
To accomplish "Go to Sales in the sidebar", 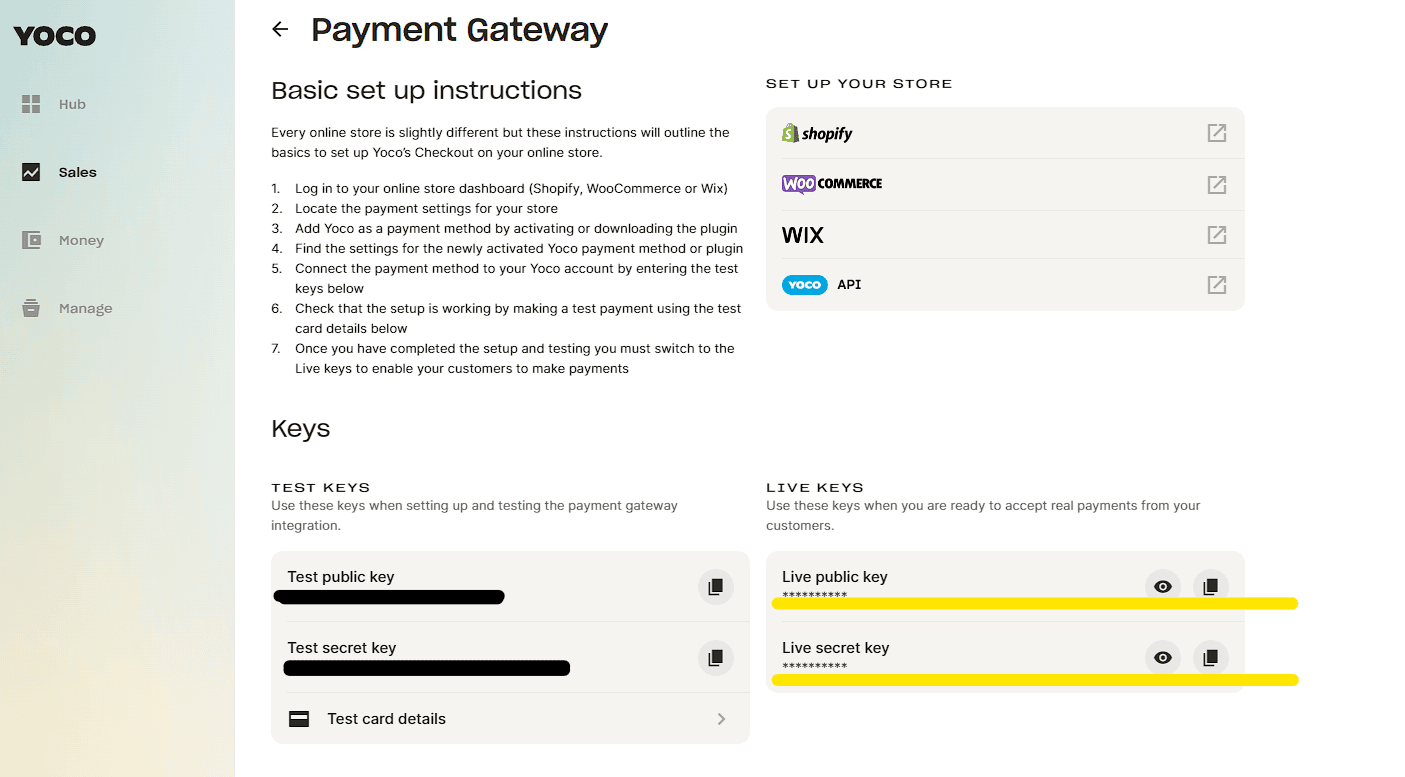I will [x=77, y=172].
